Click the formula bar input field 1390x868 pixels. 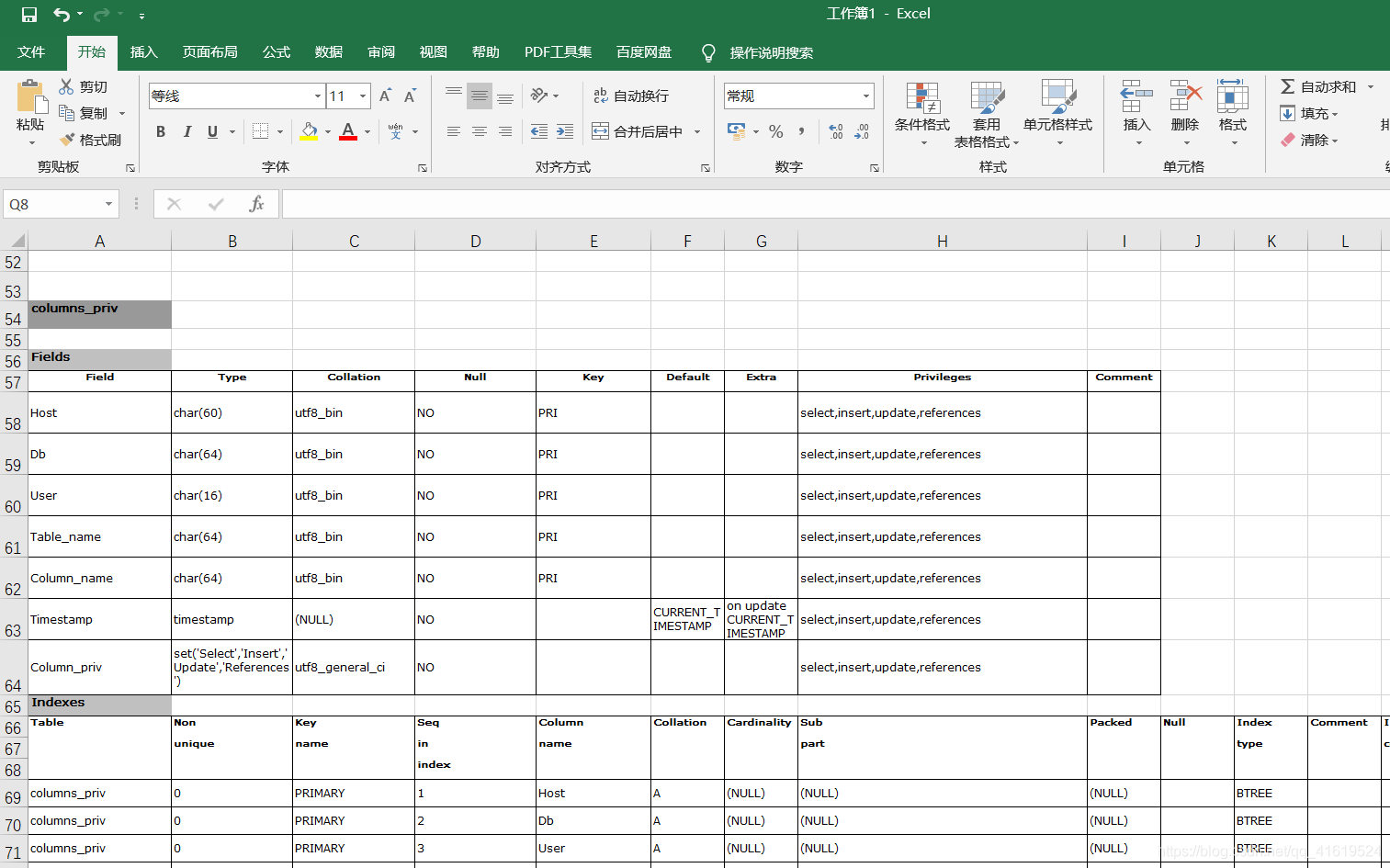coord(835,204)
